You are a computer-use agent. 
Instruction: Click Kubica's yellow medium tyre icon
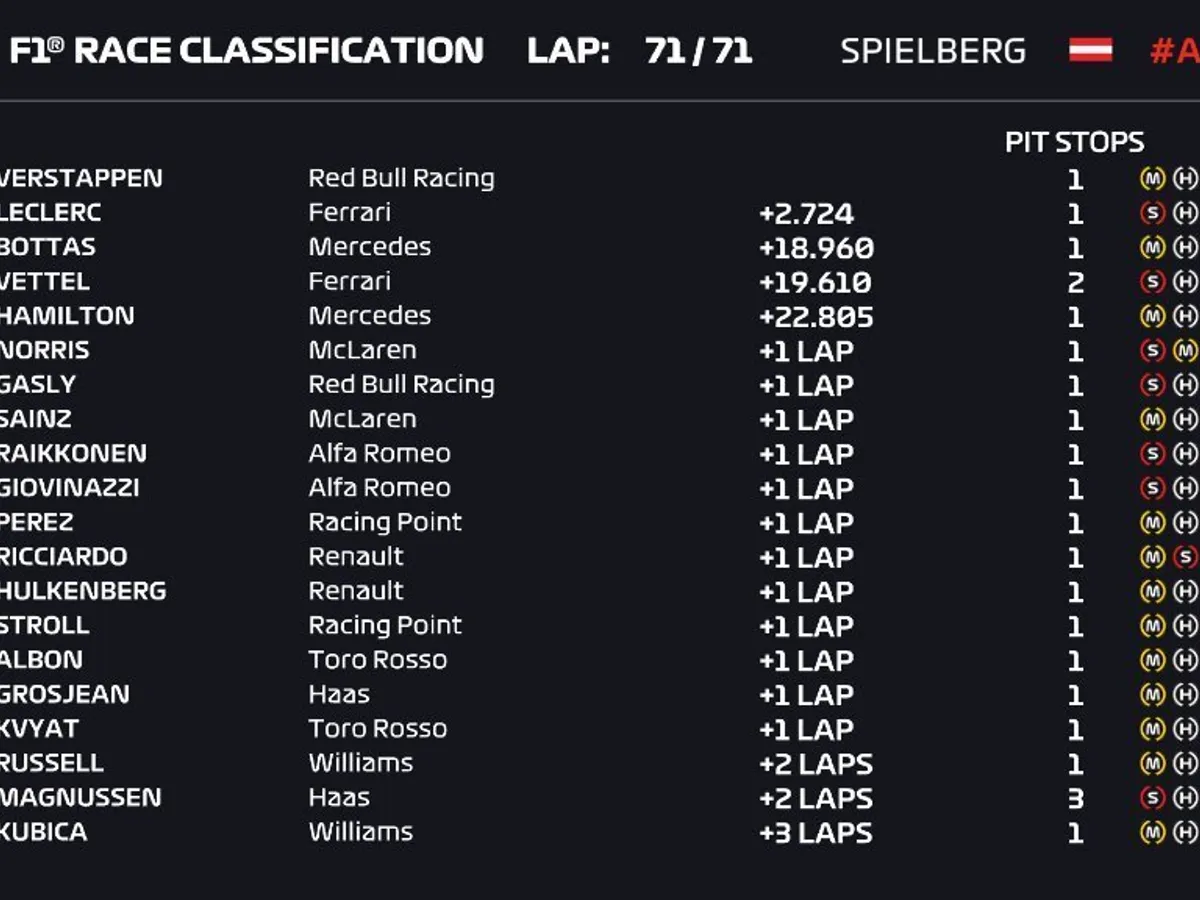pyautogui.click(x=1153, y=832)
